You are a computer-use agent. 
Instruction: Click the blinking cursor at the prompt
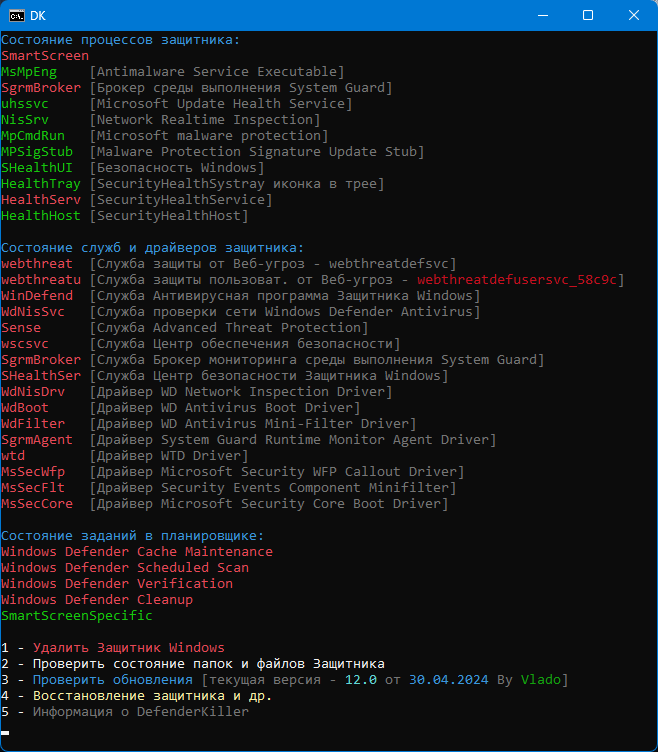point(5,732)
